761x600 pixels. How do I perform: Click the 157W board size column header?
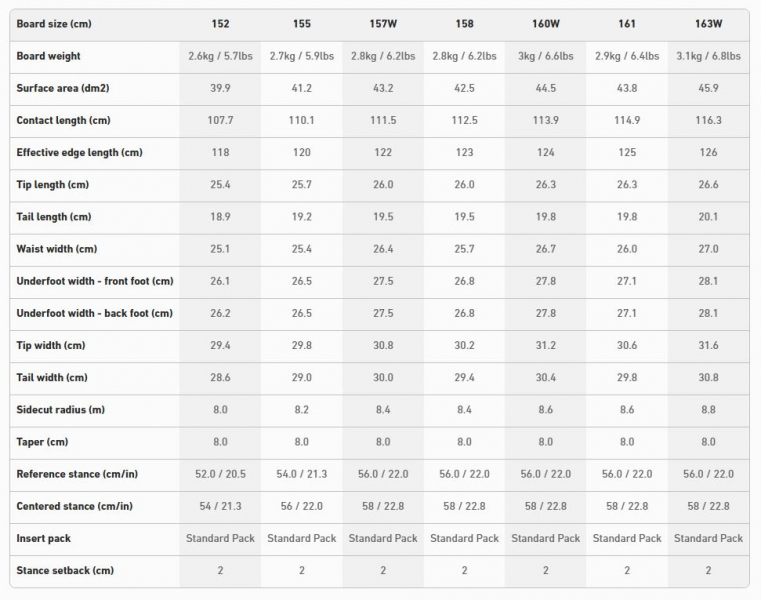point(383,24)
